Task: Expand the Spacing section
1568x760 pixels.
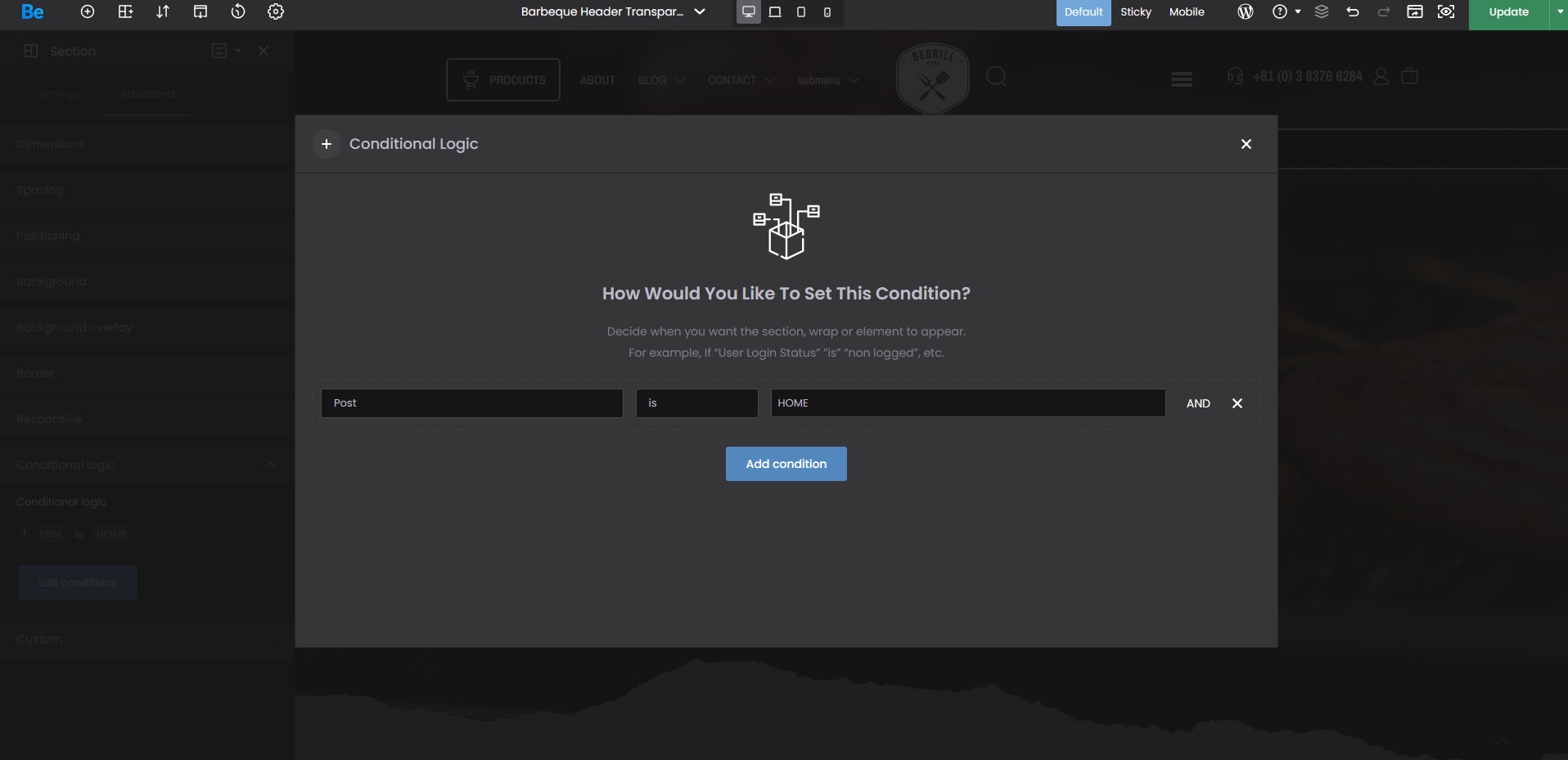Action: tap(147, 190)
